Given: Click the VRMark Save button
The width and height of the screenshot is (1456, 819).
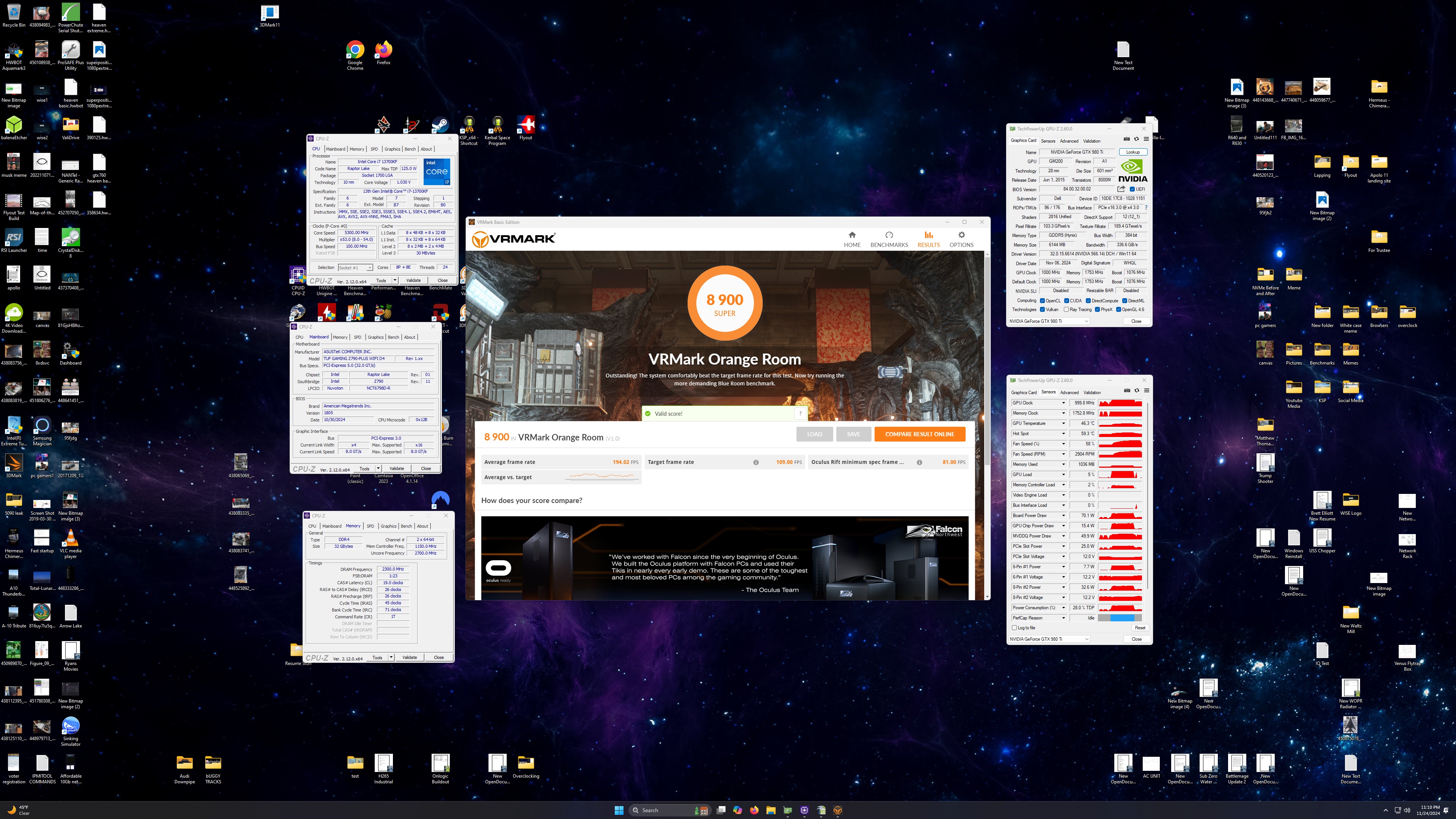Looking at the screenshot, I should point(853,434).
